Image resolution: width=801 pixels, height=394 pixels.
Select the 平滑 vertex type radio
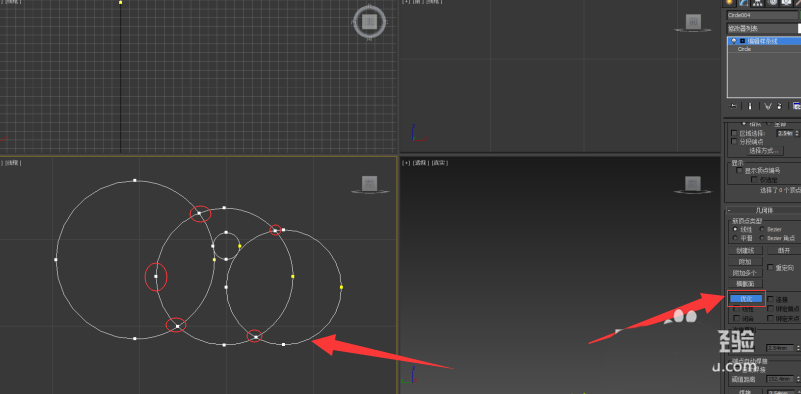(x=735, y=238)
